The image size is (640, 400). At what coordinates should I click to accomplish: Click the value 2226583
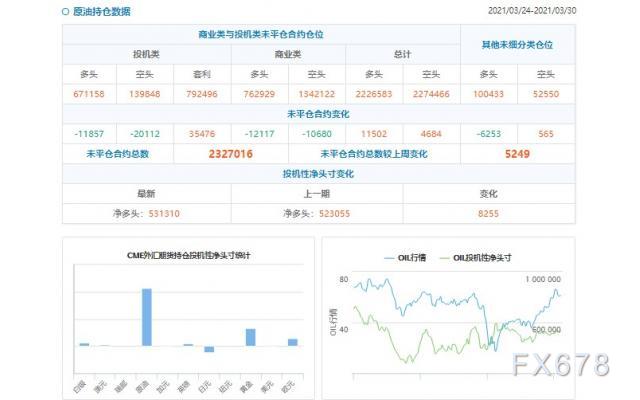point(374,94)
